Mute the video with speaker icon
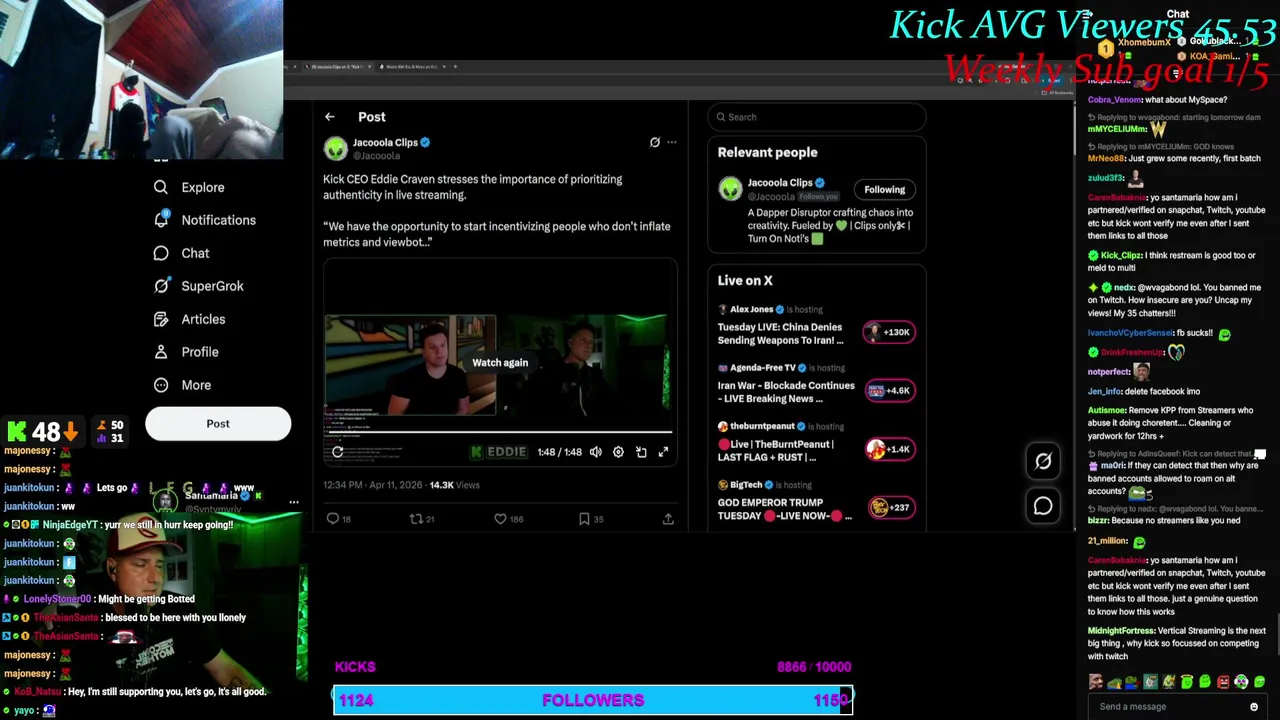Viewport: 1280px width, 720px height. [596, 452]
